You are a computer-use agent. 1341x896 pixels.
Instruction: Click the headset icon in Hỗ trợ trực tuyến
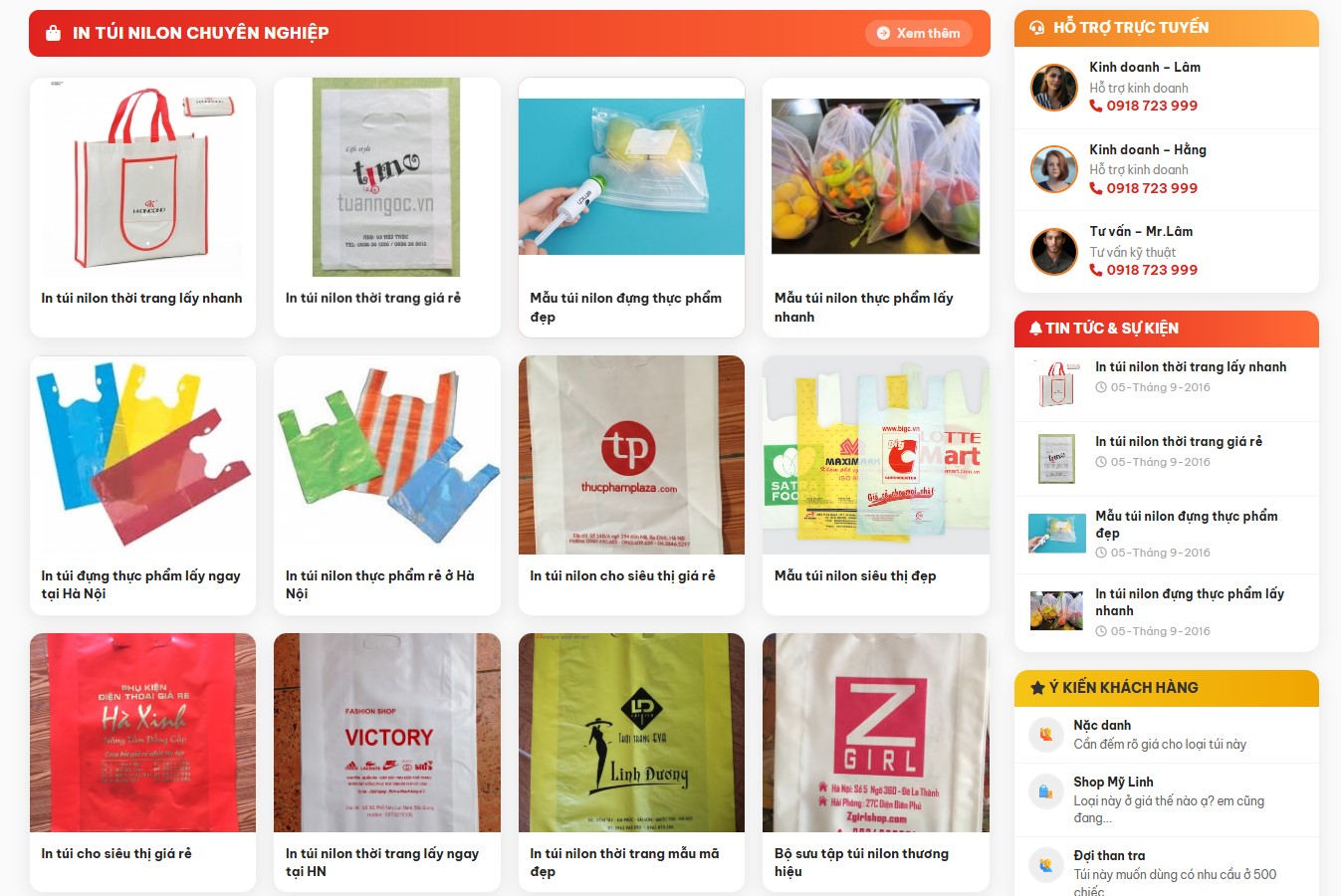[x=1037, y=28]
